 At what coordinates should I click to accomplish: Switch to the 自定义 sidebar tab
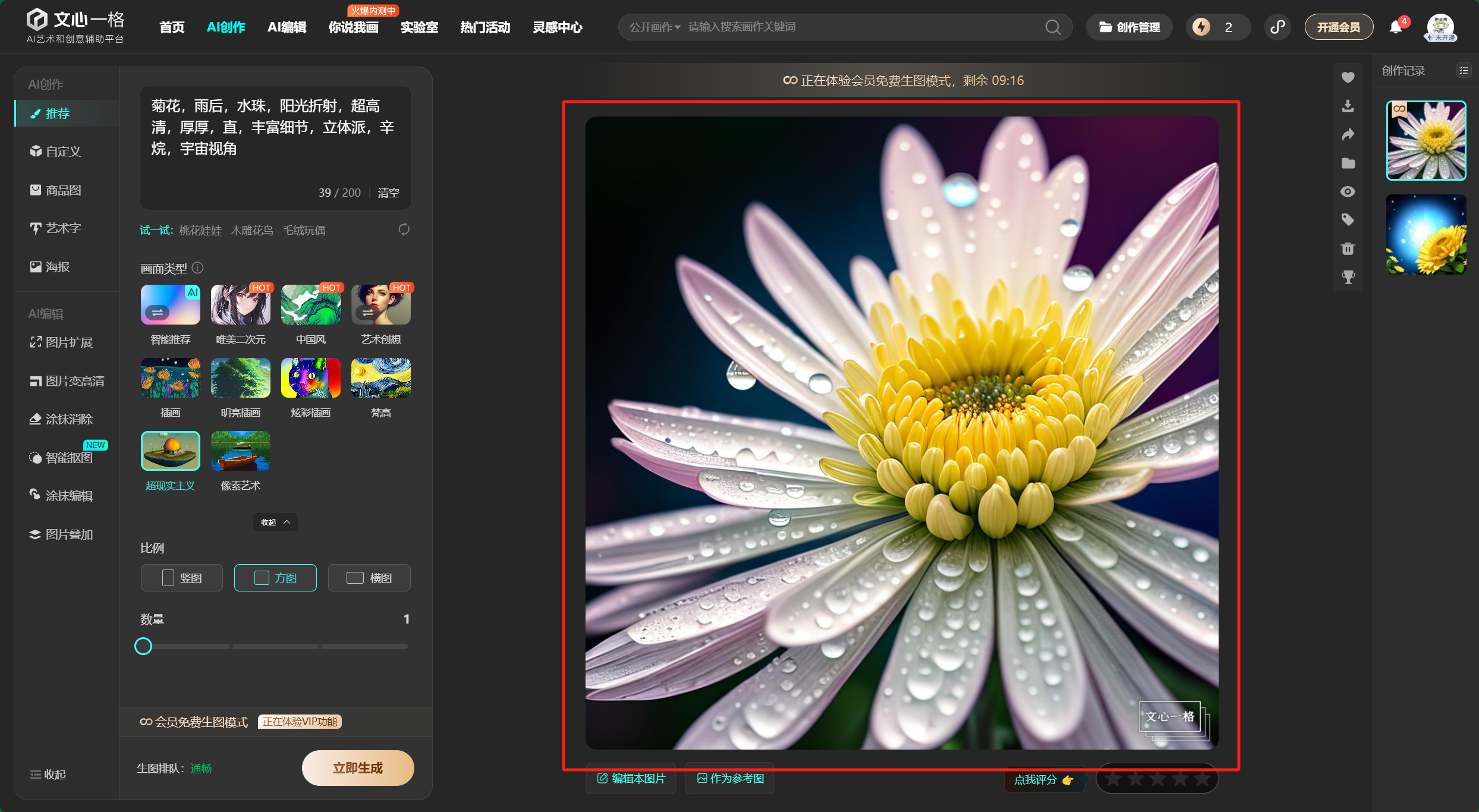tap(56, 152)
